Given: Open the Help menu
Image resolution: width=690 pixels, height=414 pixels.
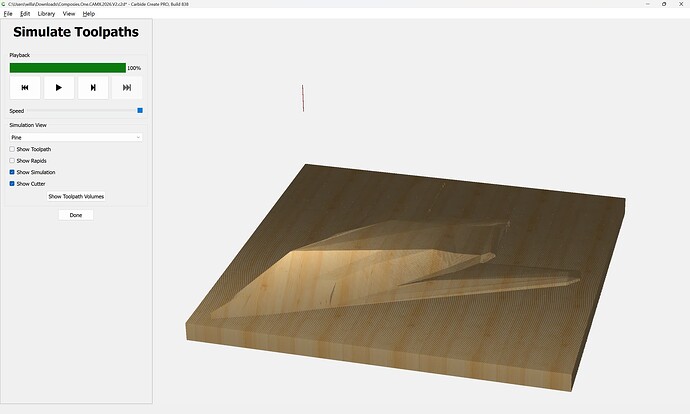Looking at the screenshot, I should [88, 14].
